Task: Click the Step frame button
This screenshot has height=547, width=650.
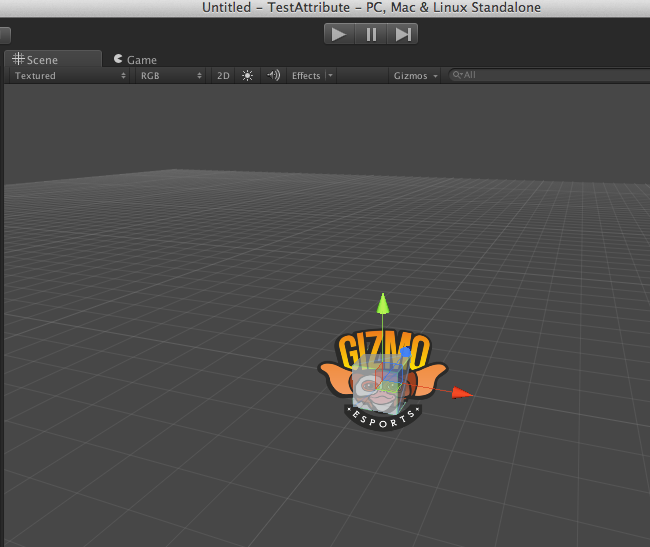Action: tap(403, 34)
